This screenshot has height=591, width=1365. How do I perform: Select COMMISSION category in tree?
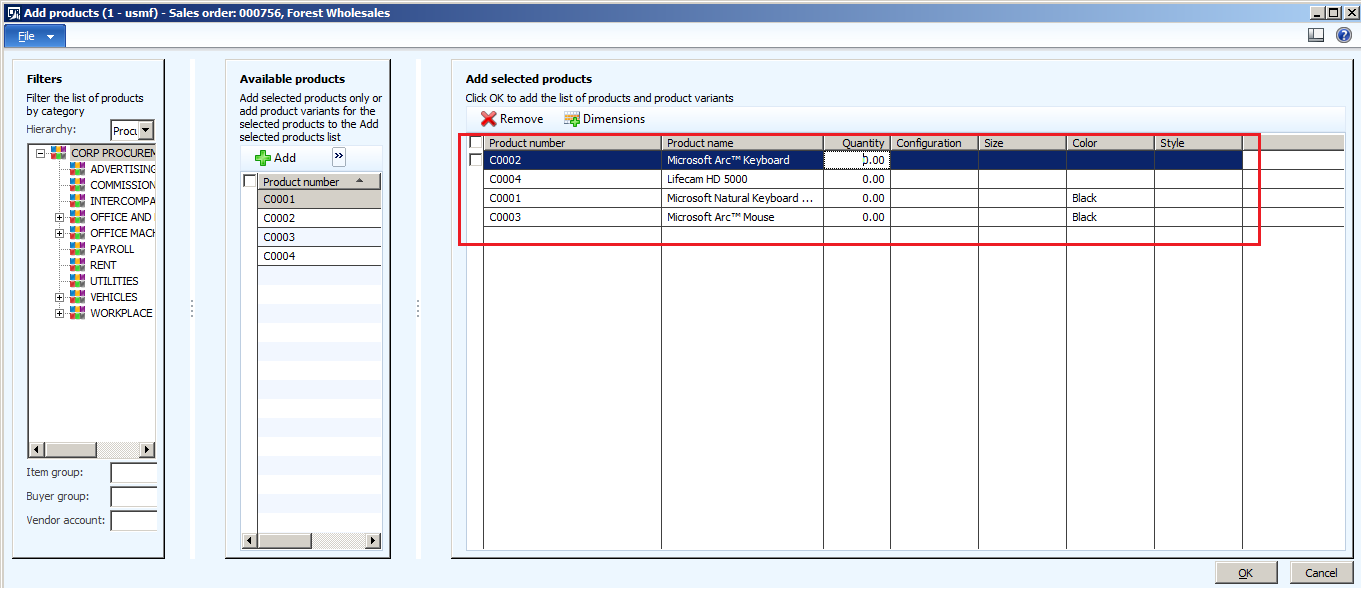click(x=122, y=185)
